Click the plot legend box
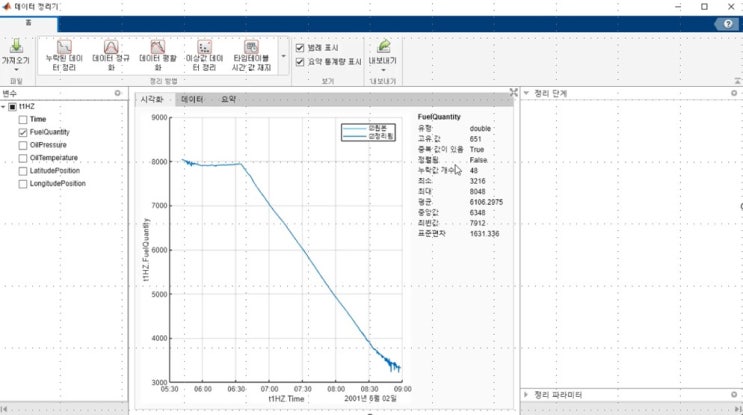The image size is (743, 415). [x=368, y=132]
